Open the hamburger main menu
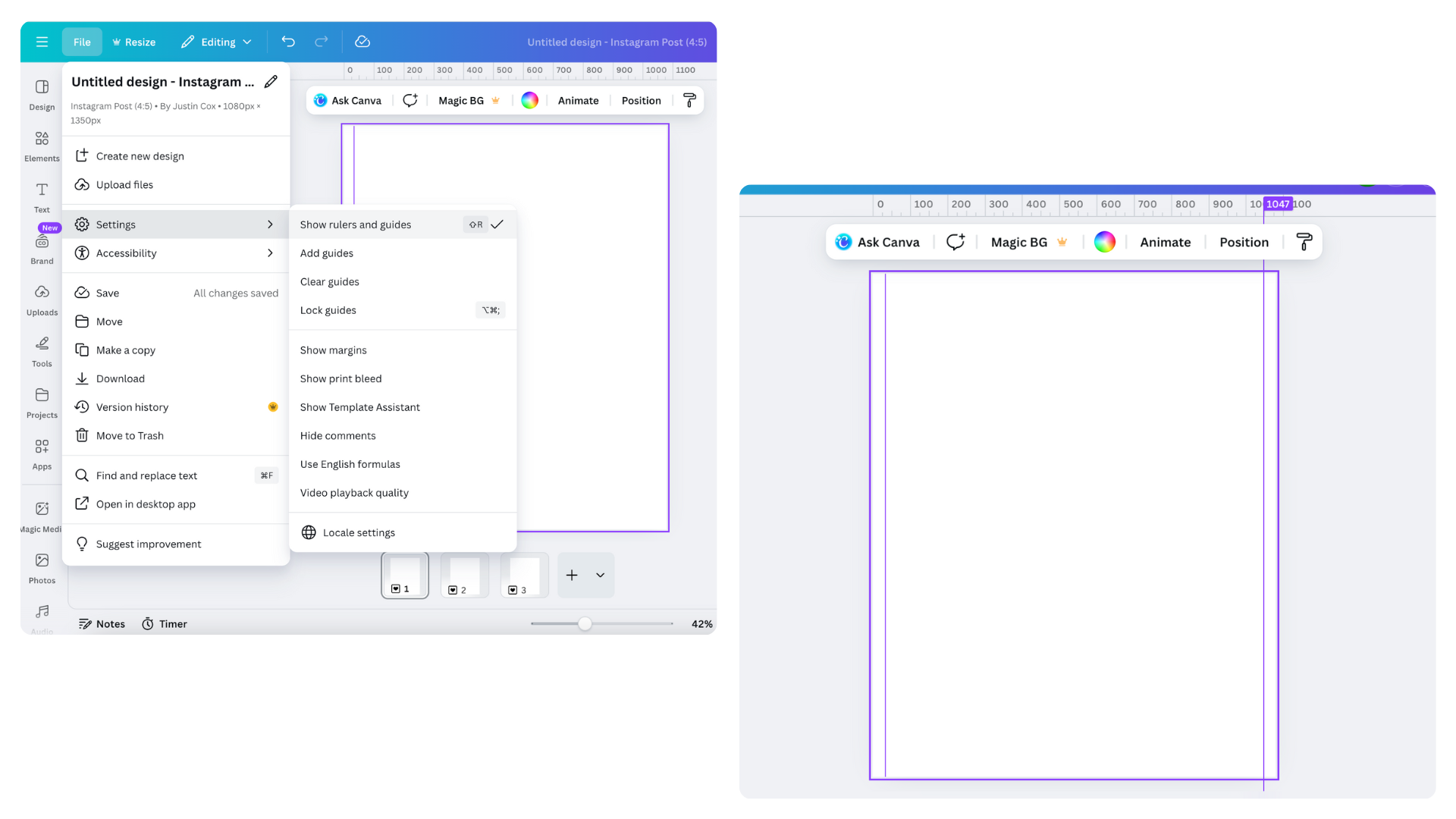This screenshot has height=819, width=1456. point(42,42)
